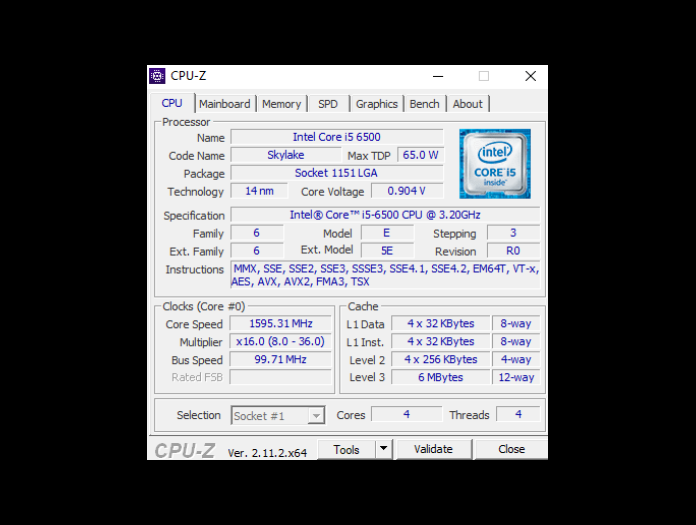Click the Intel Core i5 inside logo
The width and height of the screenshot is (696, 525).
click(495, 163)
